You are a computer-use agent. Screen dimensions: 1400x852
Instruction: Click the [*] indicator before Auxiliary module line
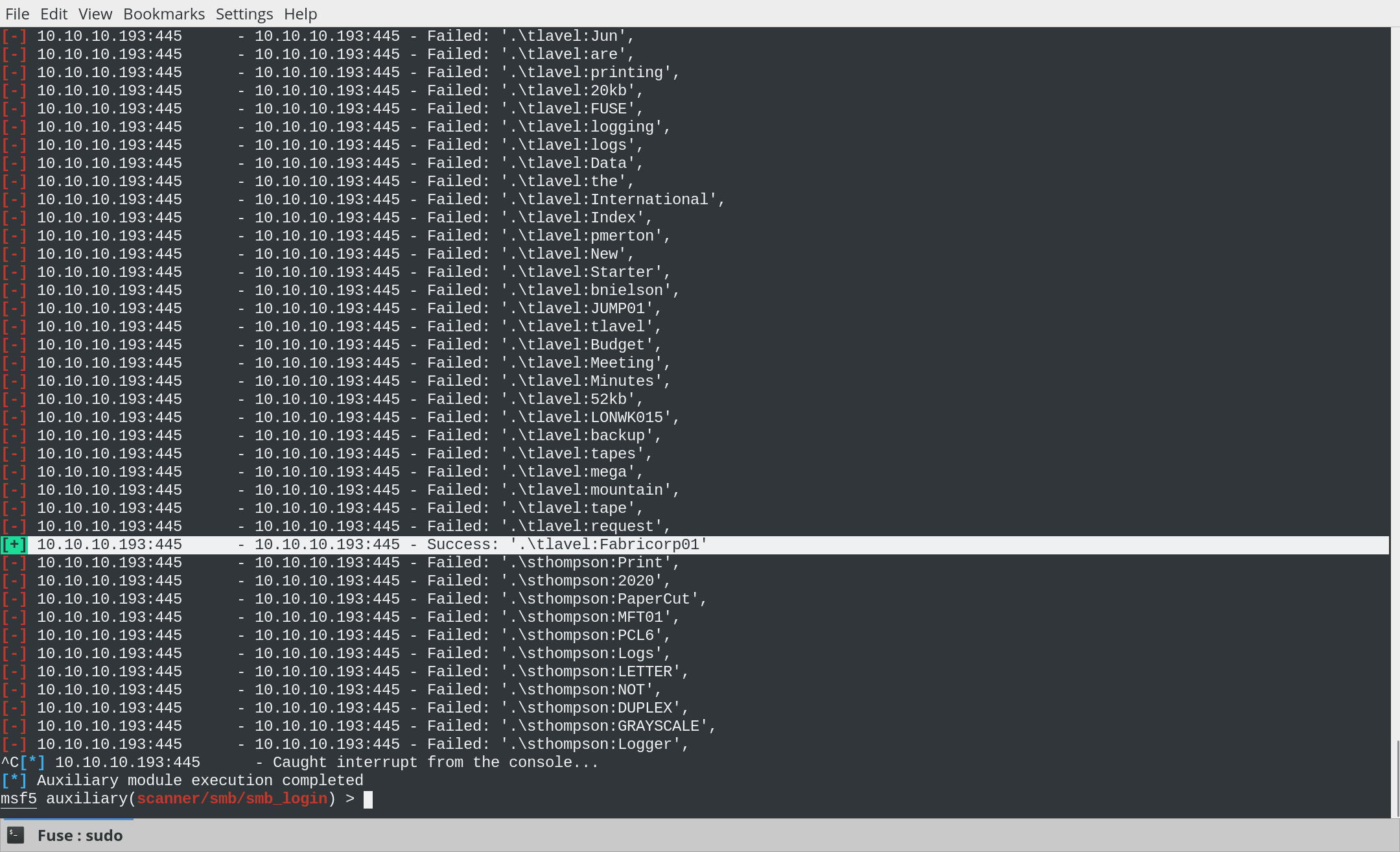tap(14, 780)
